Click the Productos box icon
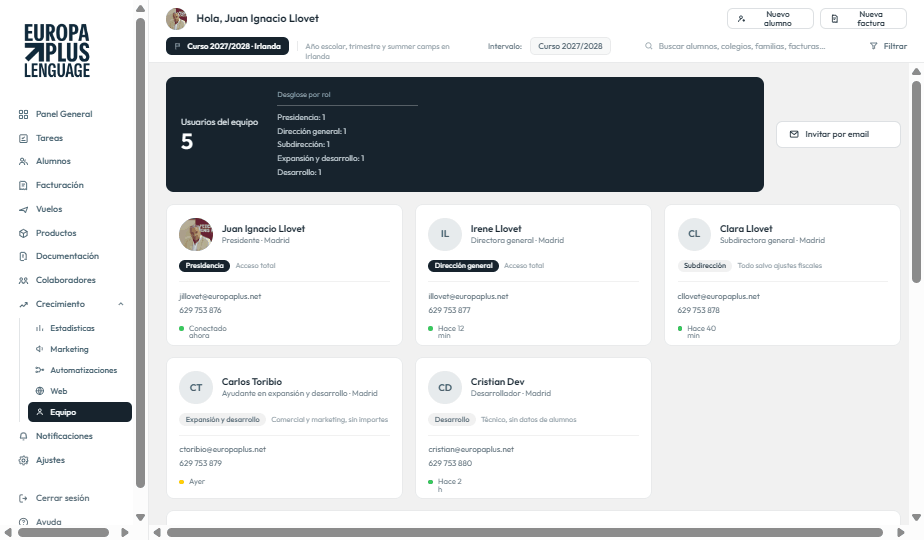 coord(24,233)
